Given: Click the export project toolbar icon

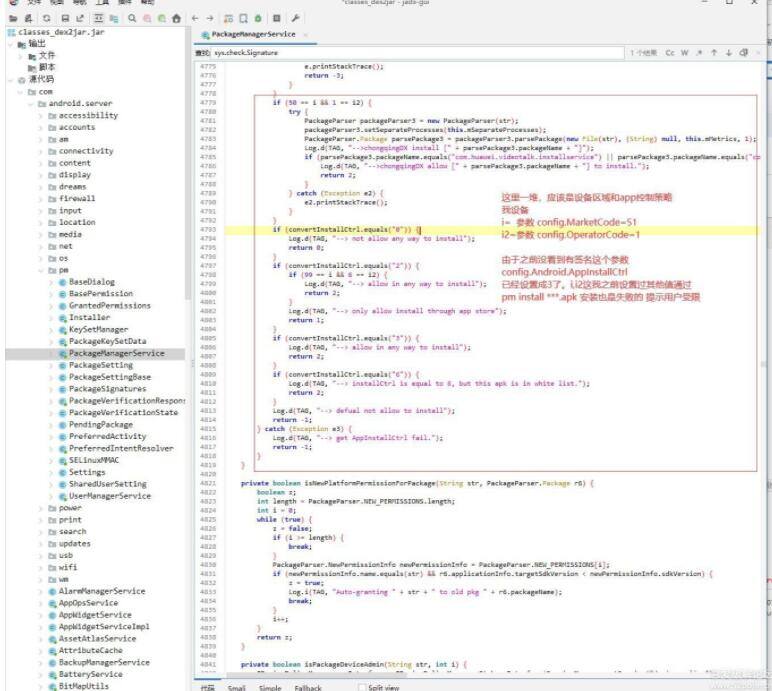Looking at the screenshot, I should pos(80,19).
